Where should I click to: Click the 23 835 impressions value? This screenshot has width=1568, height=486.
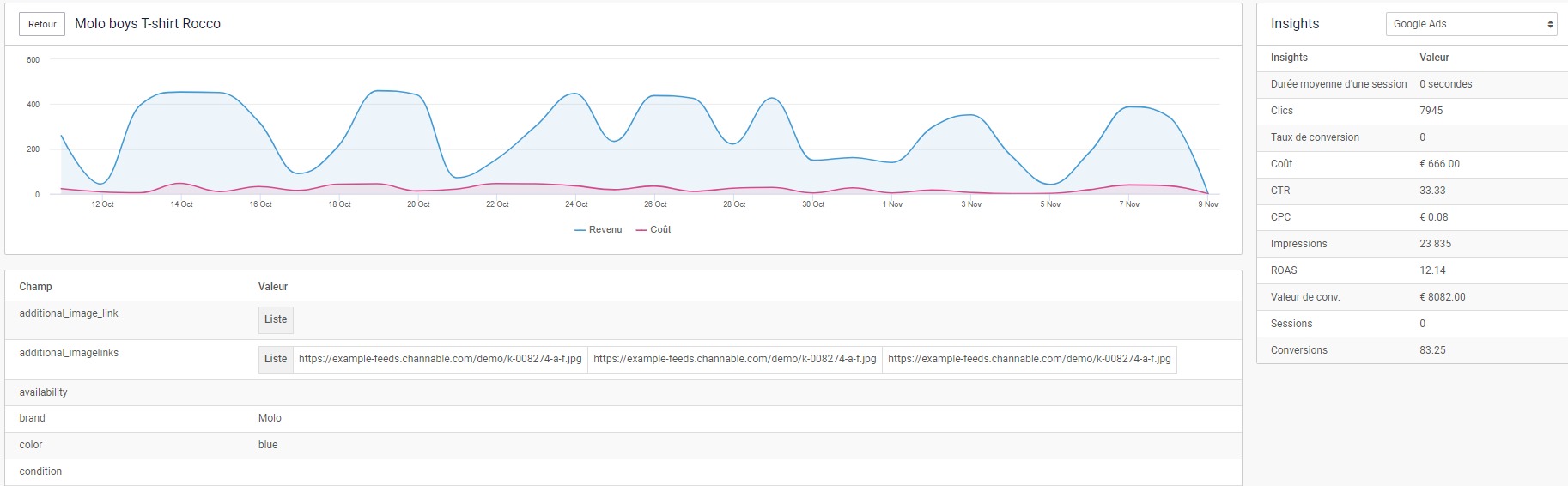pyautogui.click(x=1436, y=244)
